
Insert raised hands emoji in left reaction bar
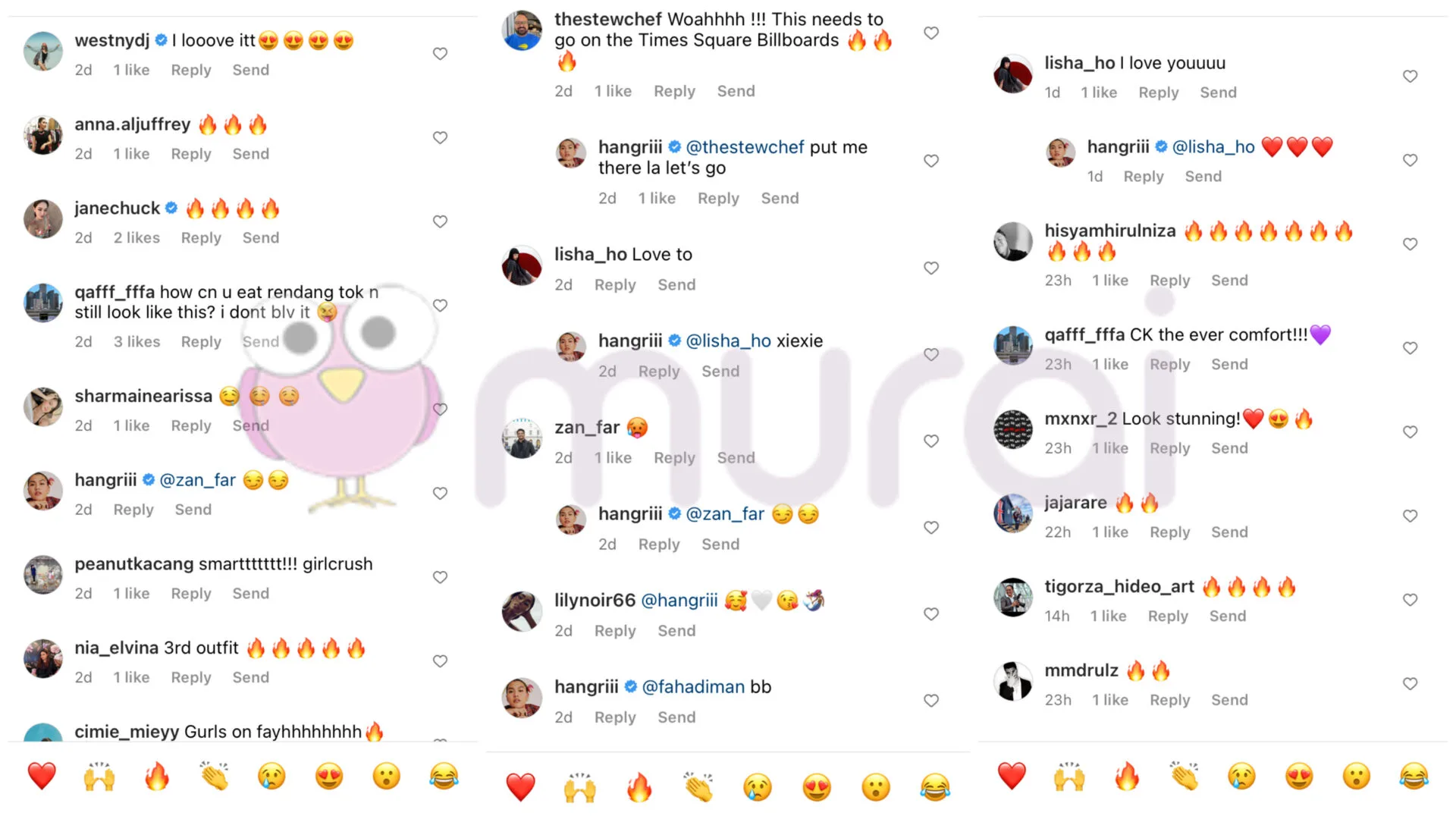click(99, 776)
